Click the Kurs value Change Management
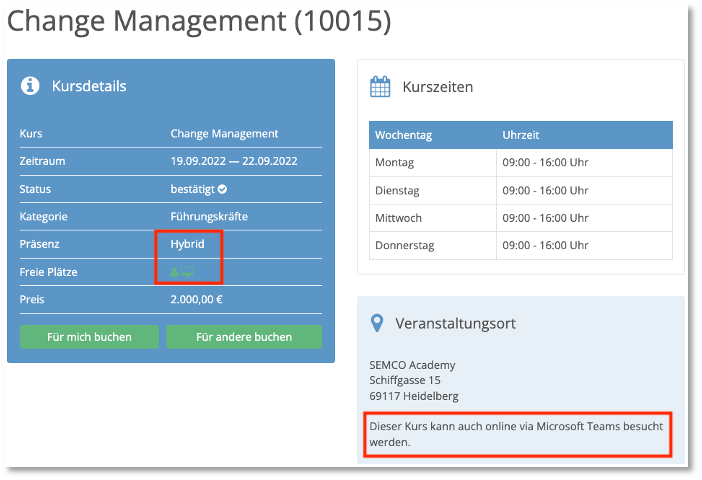702x480 pixels. click(x=224, y=133)
